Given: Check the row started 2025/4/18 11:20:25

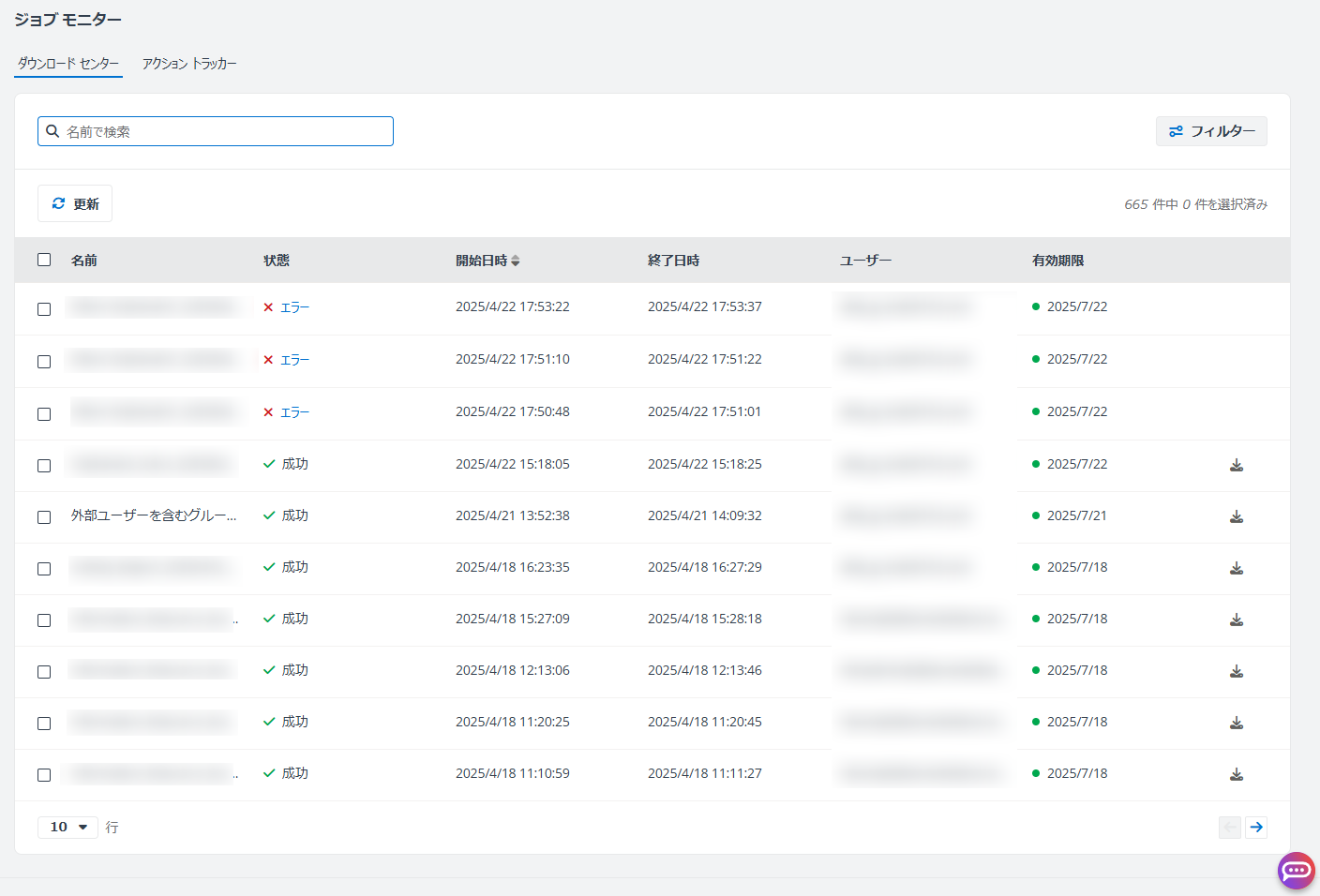Looking at the screenshot, I should (x=44, y=724).
